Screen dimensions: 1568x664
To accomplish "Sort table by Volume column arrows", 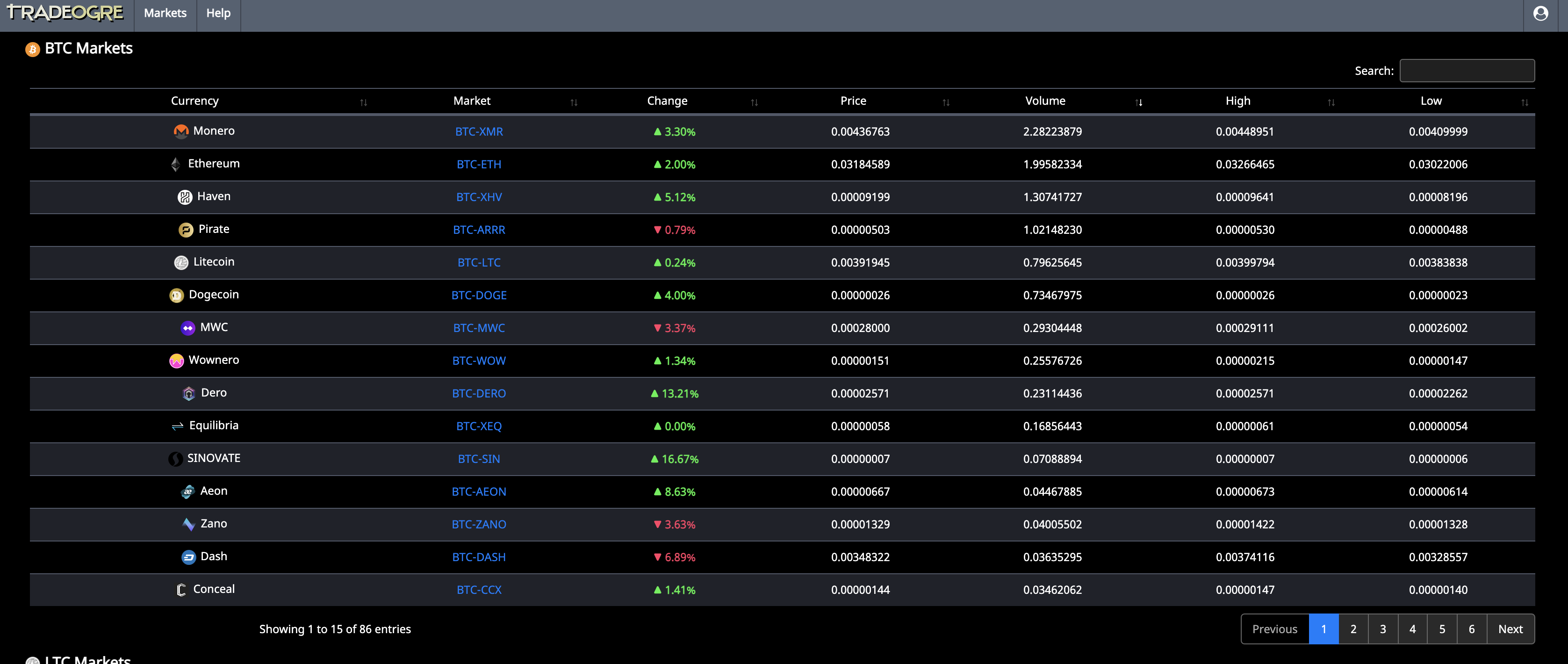I will tap(1139, 102).
